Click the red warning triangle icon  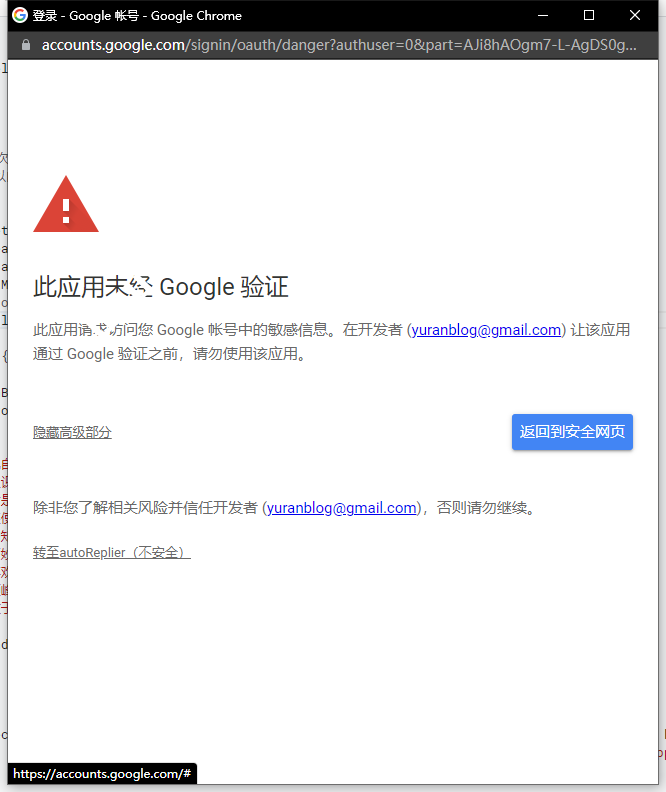tap(66, 205)
